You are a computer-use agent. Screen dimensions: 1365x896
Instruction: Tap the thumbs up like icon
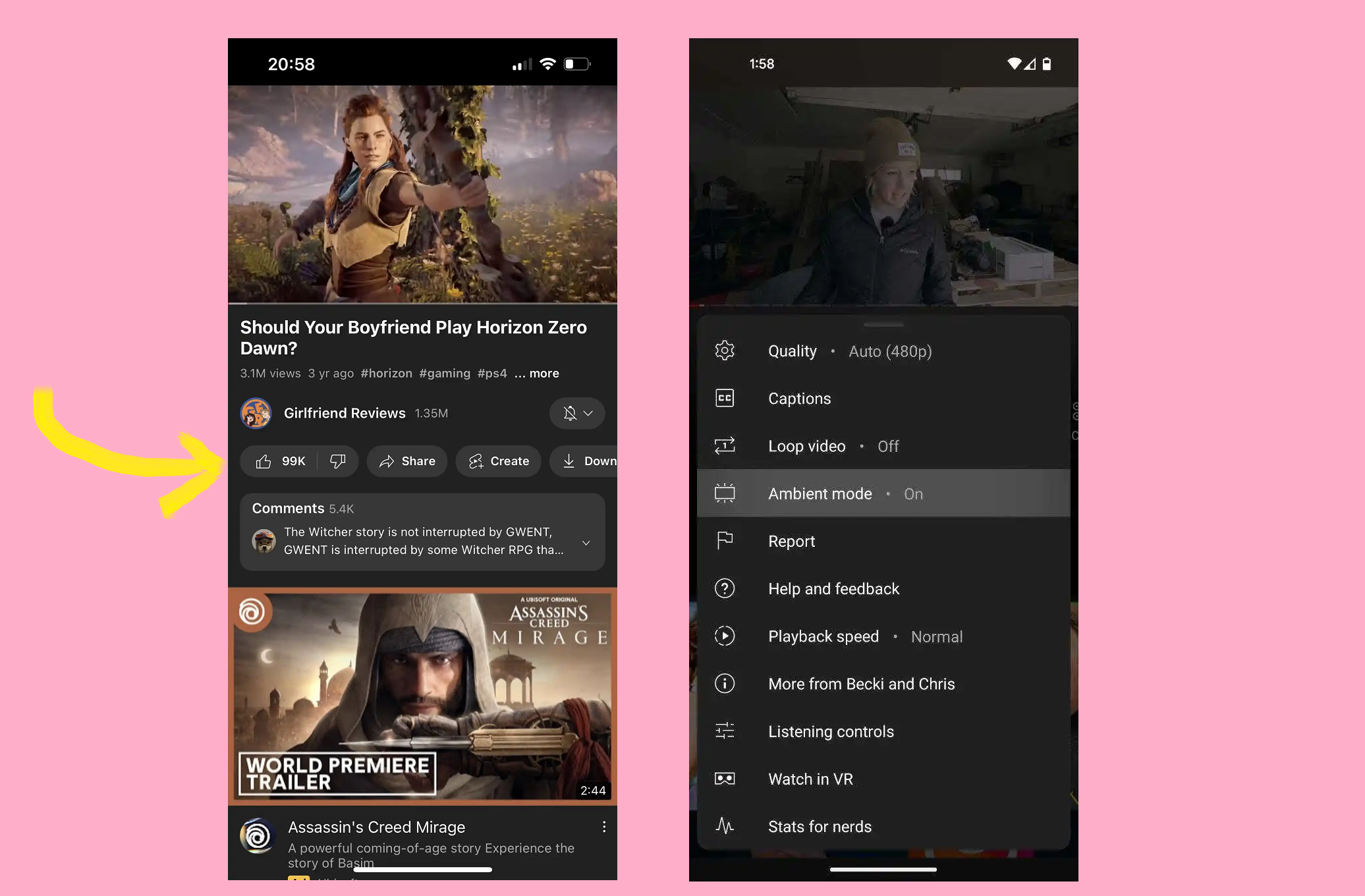[264, 461]
